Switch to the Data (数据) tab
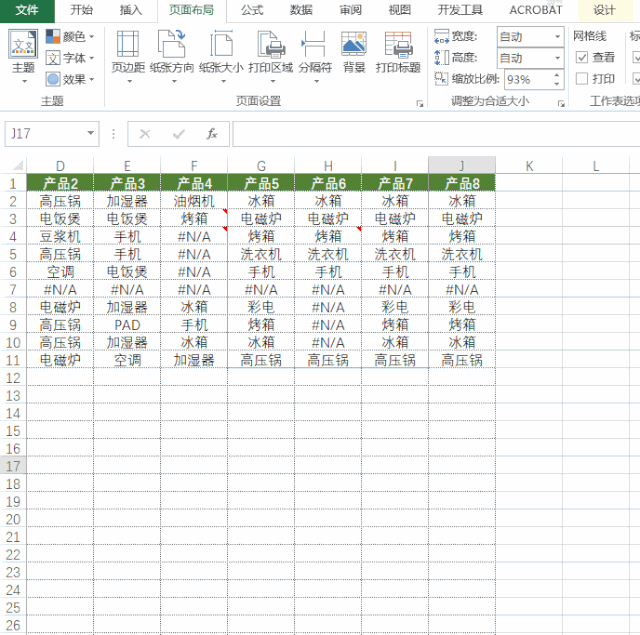 [301, 10]
